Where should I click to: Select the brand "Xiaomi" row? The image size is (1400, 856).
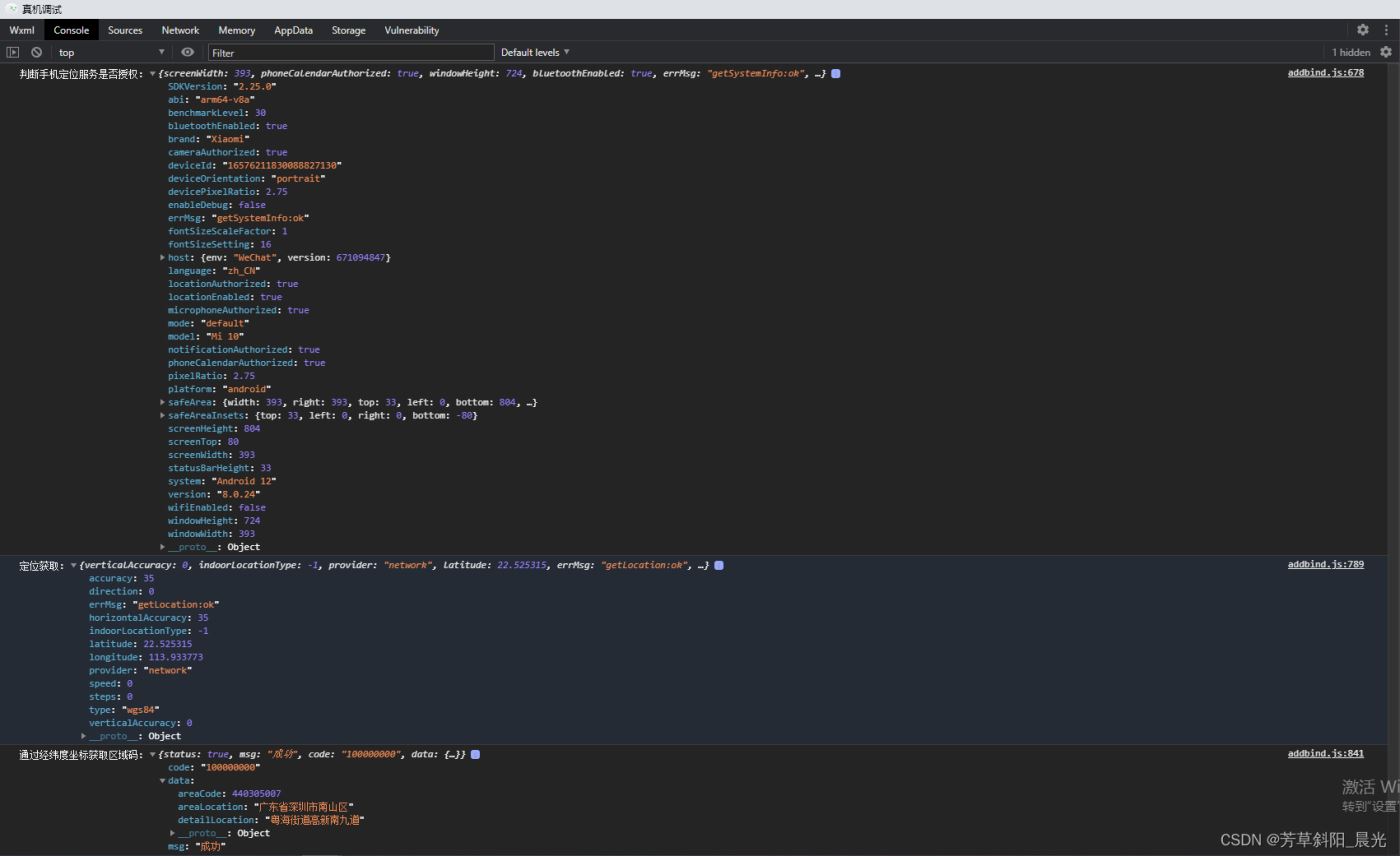click(x=209, y=139)
